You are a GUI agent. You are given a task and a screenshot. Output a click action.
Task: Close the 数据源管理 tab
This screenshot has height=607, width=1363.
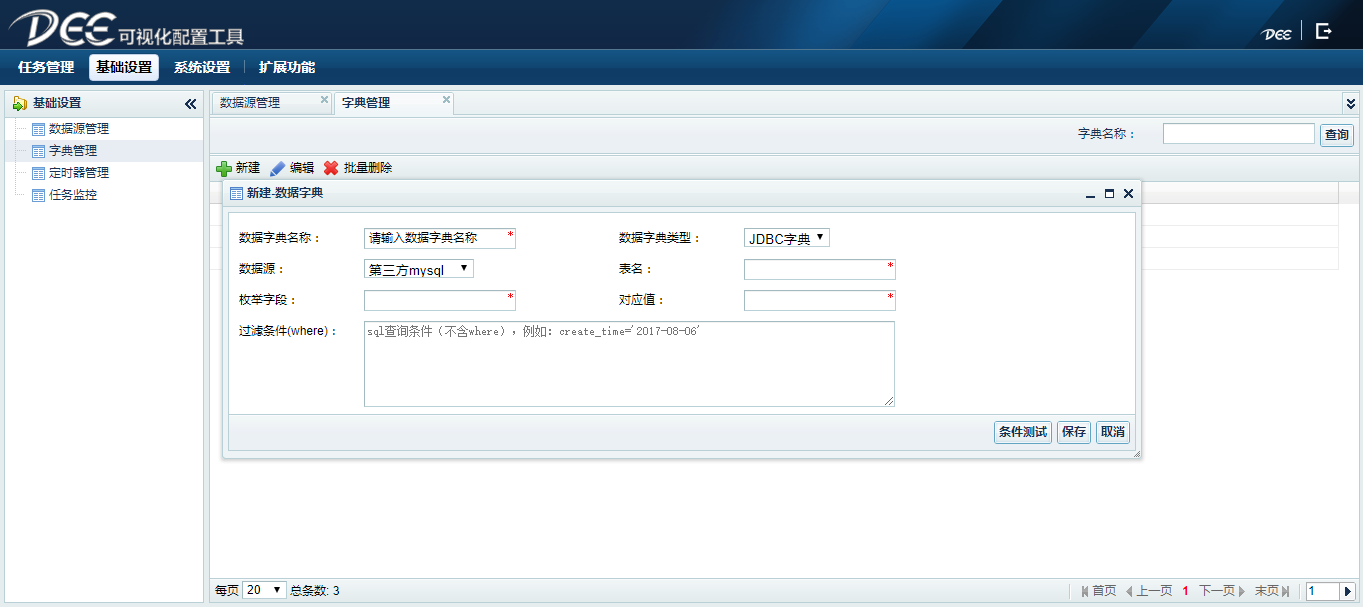click(x=324, y=100)
